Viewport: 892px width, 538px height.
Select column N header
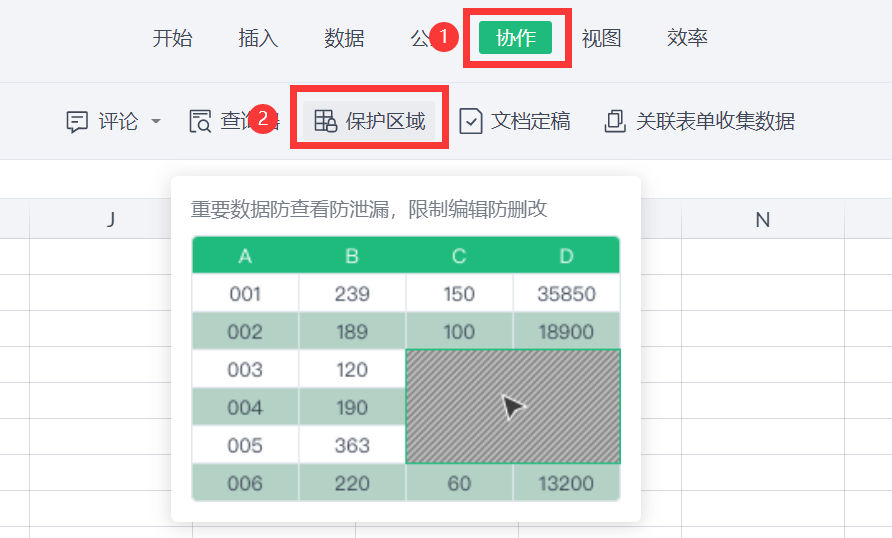click(762, 219)
